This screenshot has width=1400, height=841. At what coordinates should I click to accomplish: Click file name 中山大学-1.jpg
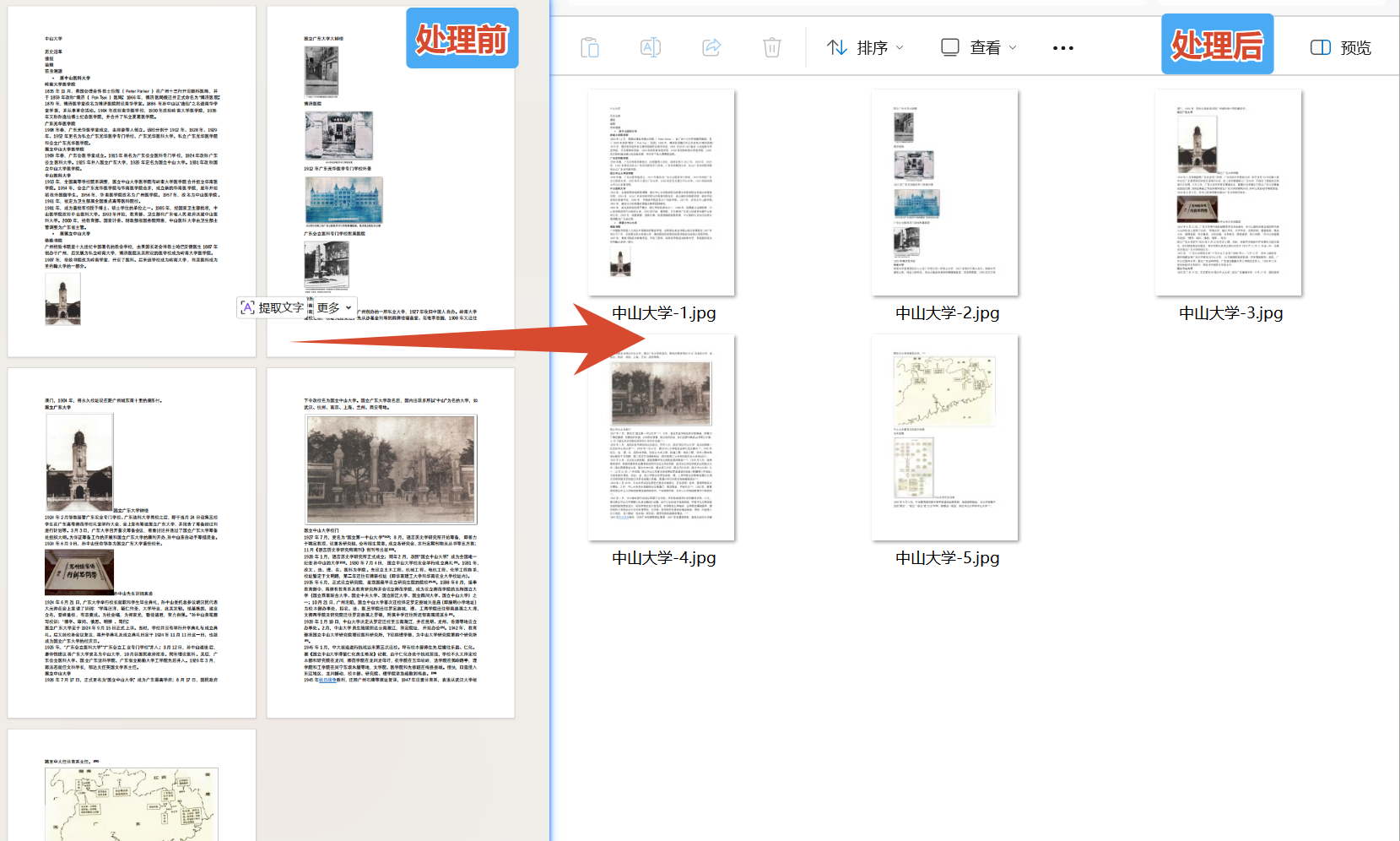[664, 313]
